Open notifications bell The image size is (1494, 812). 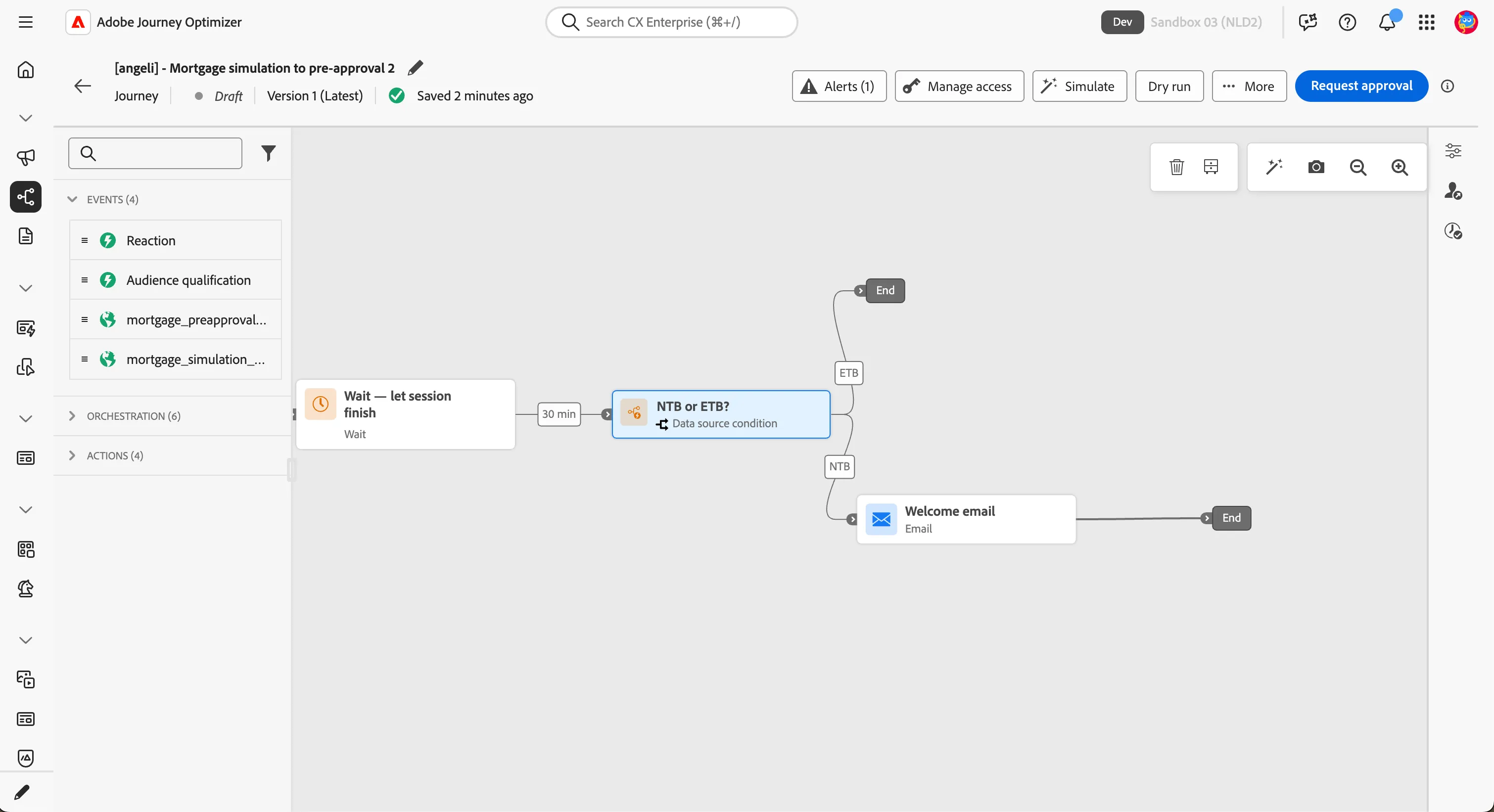click(x=1387, y=22)
